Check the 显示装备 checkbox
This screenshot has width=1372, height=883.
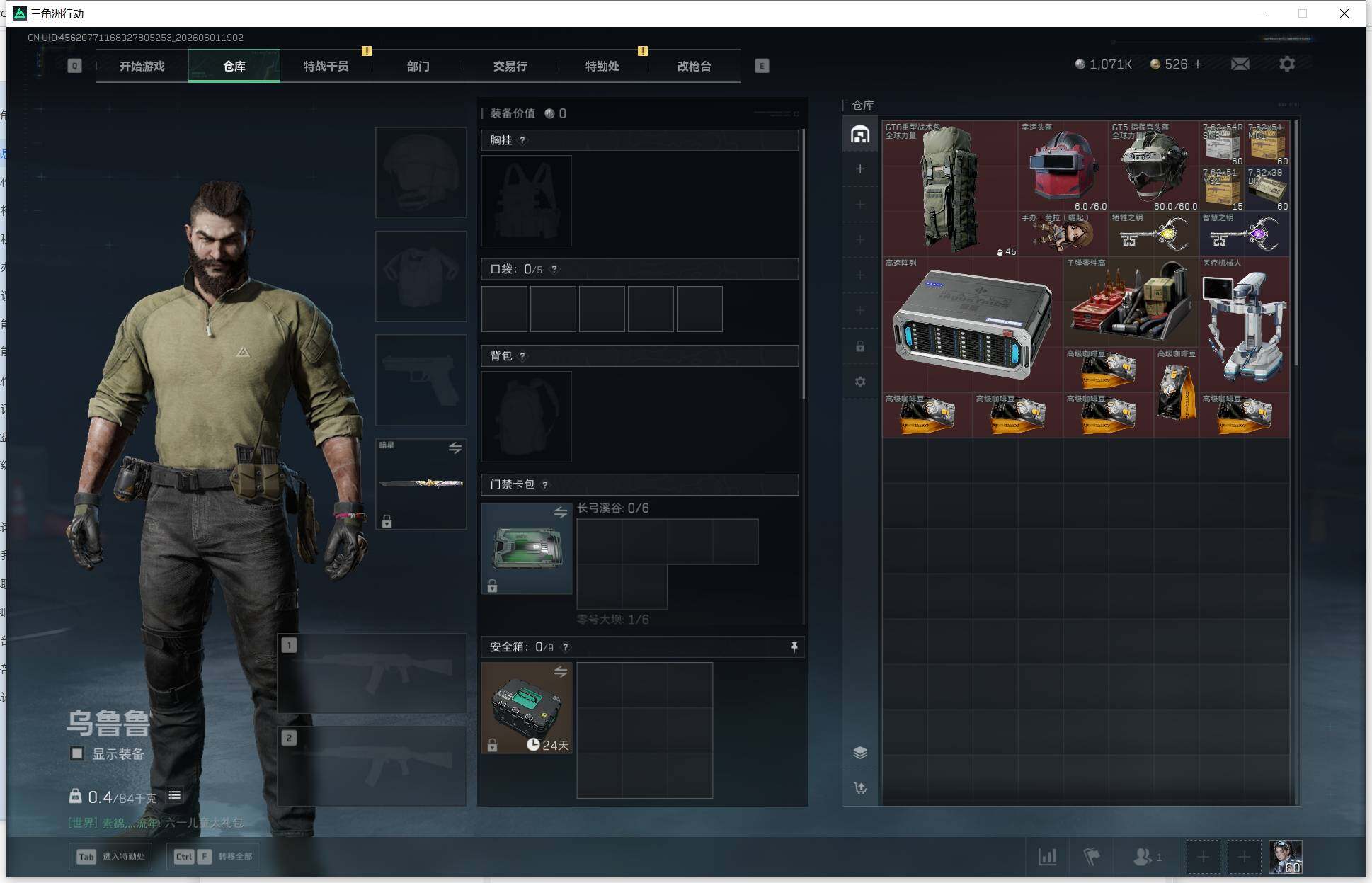(77, 753)
